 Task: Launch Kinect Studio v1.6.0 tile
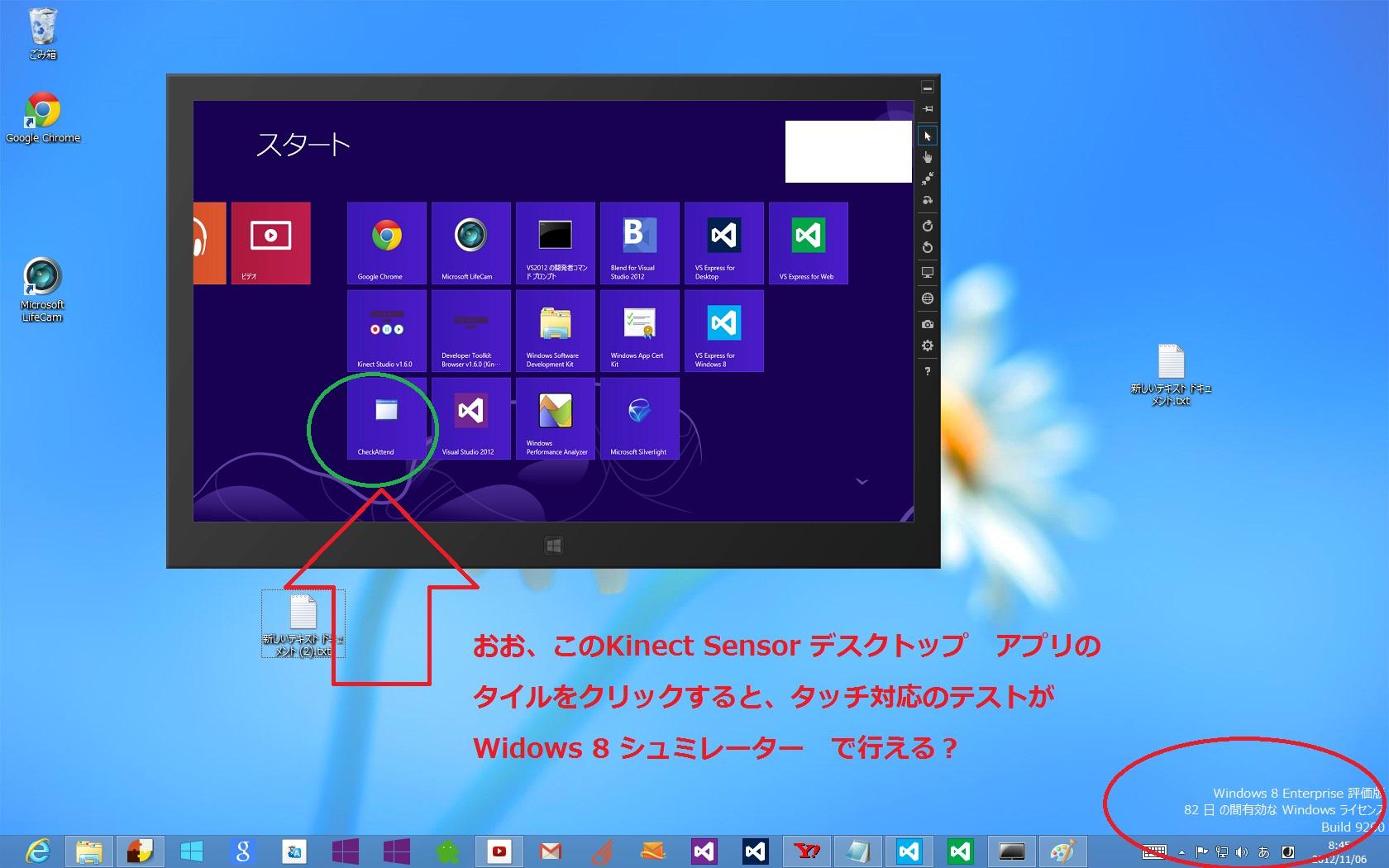click(387, 331)
